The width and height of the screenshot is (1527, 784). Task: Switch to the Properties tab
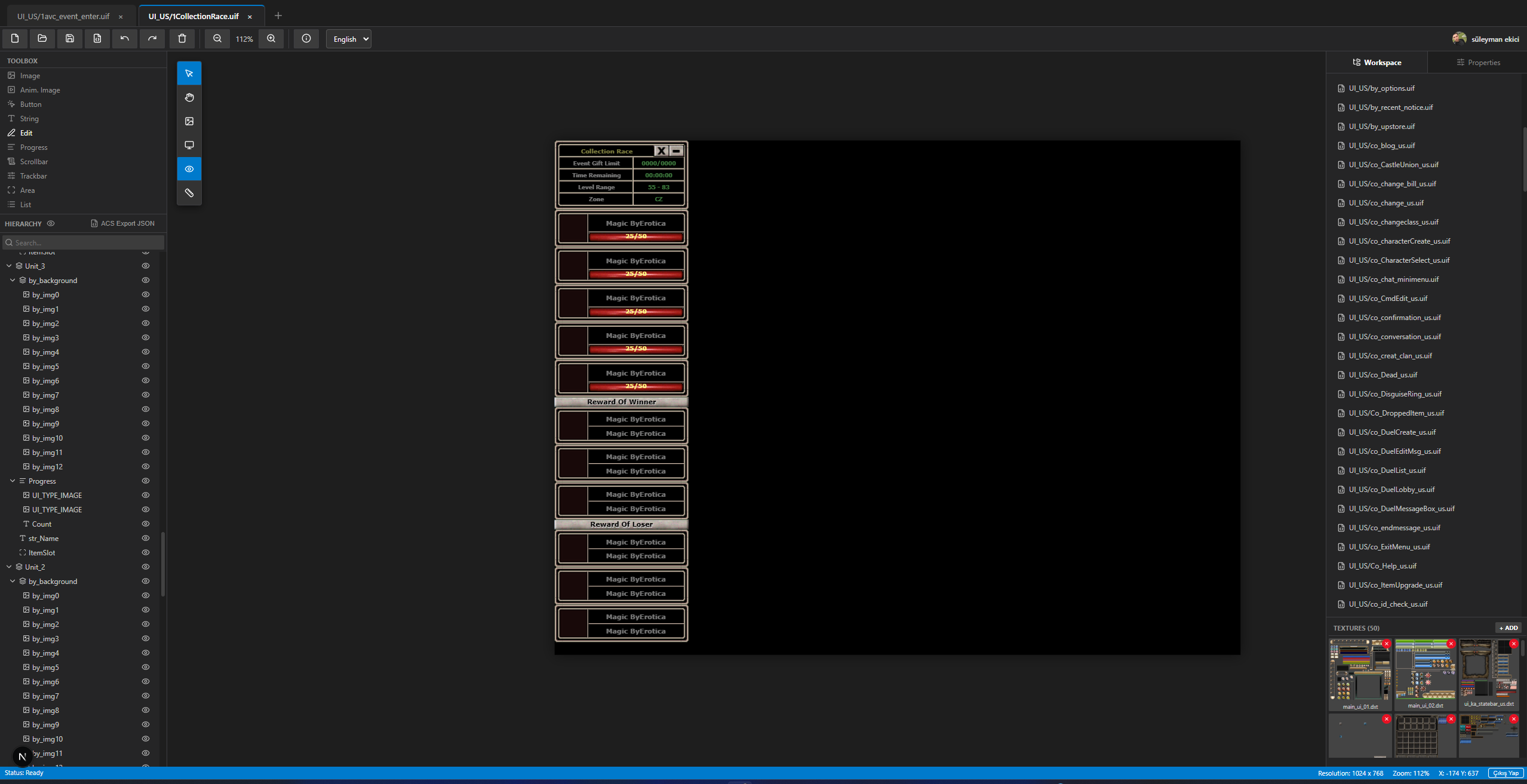1478,62
